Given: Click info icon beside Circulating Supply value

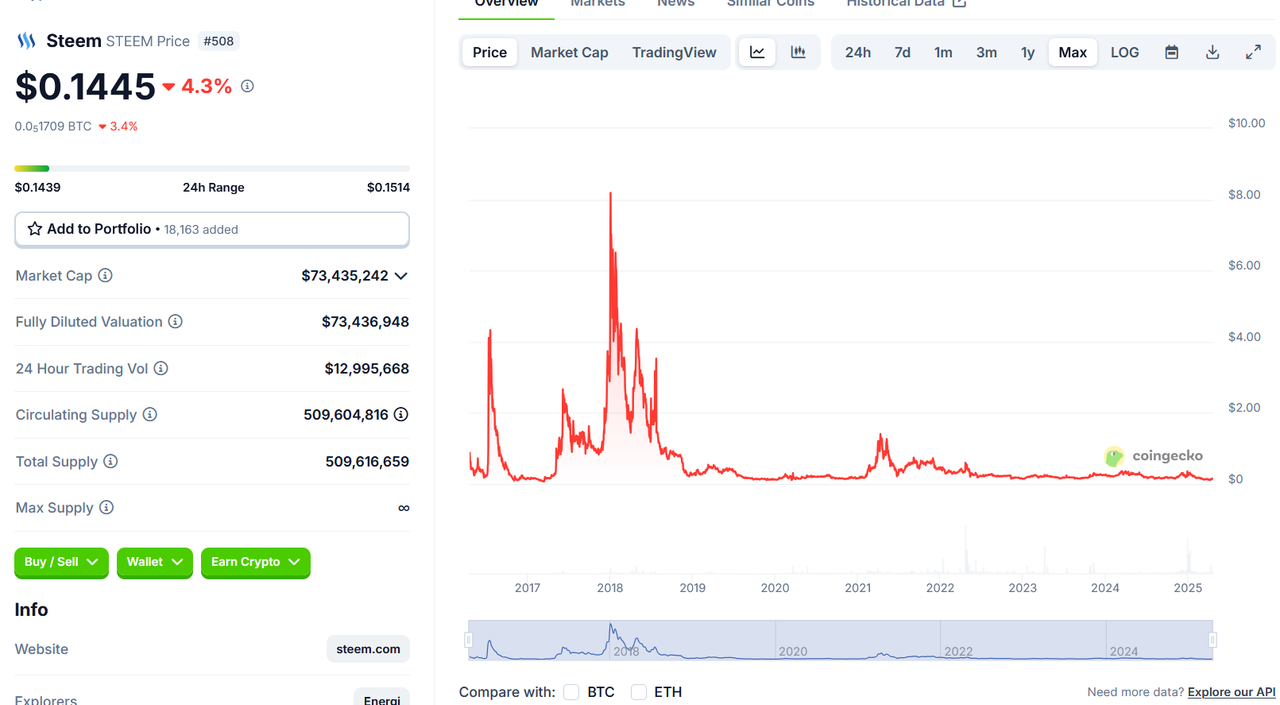Looking at the screenshot, I should pos(401,414).
